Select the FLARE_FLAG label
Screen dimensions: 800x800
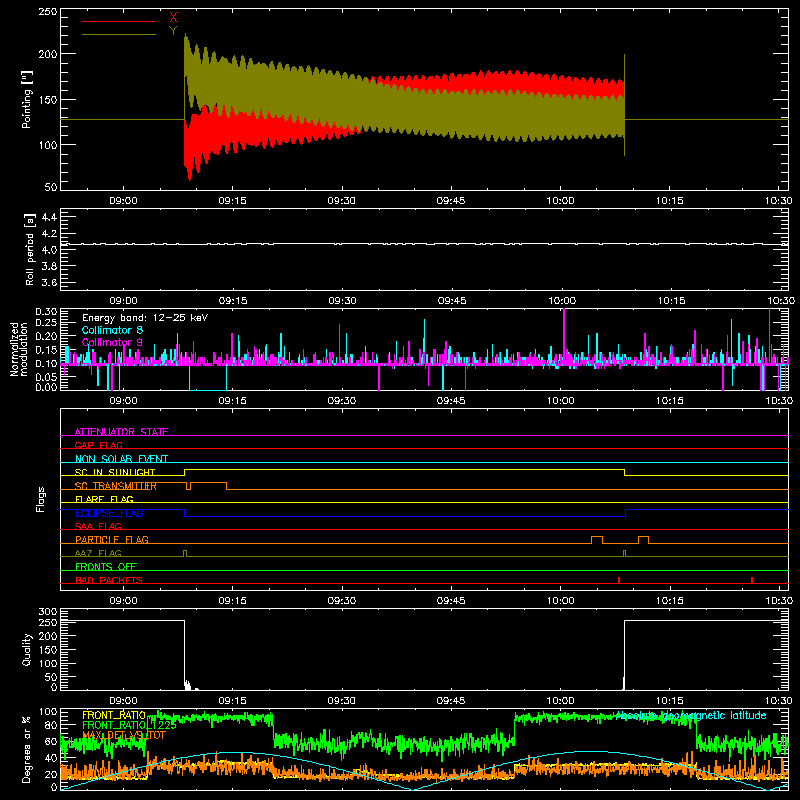104,499
